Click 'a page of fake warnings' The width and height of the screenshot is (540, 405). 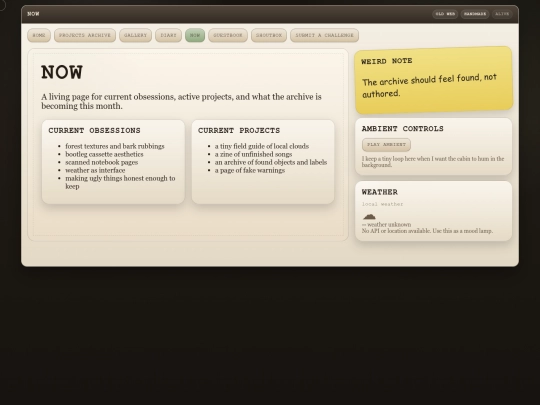tap(250, 170)
